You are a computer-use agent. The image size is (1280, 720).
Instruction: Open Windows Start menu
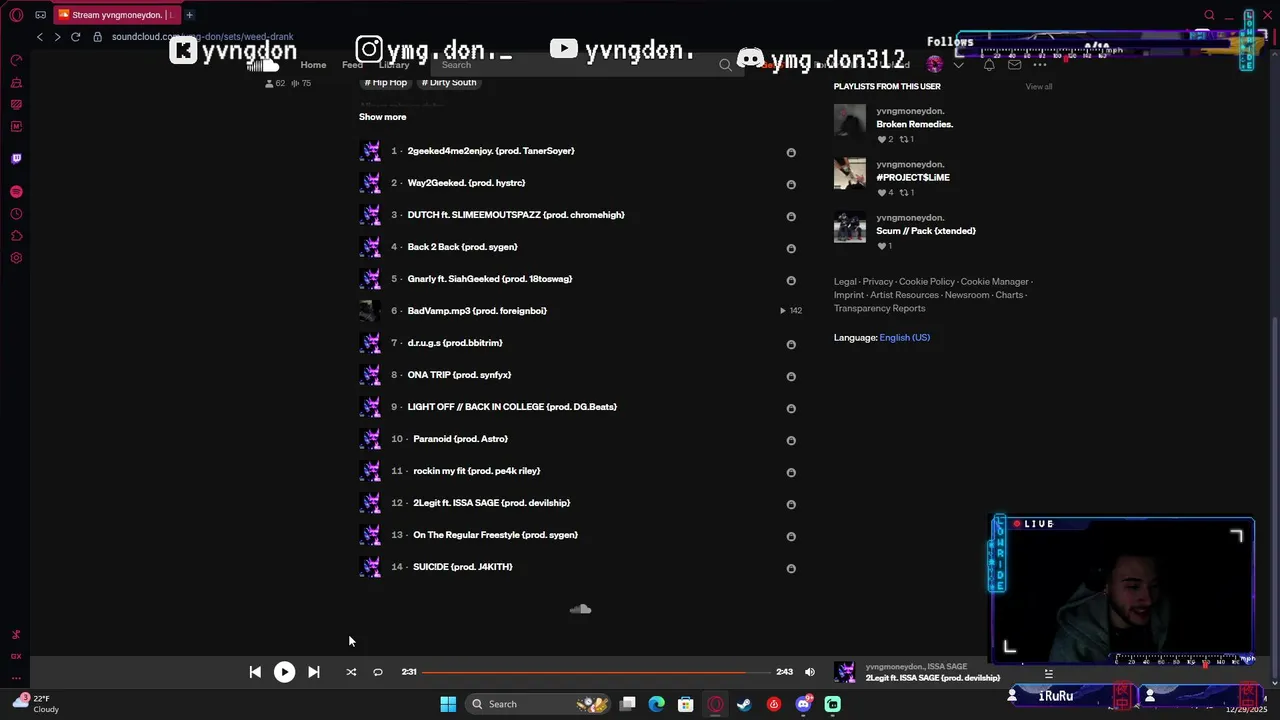pyautogui.click(x=448, y=704)
